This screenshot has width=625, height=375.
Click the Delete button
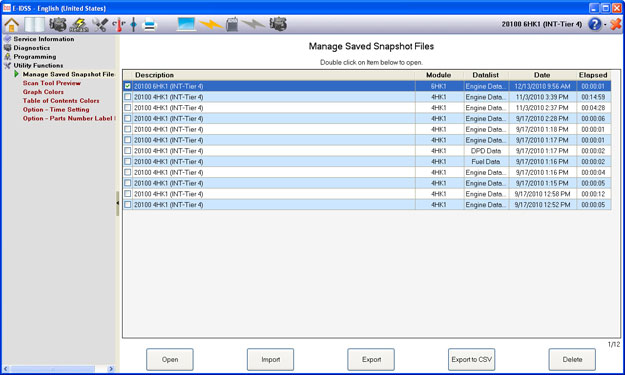pos(572,359)
